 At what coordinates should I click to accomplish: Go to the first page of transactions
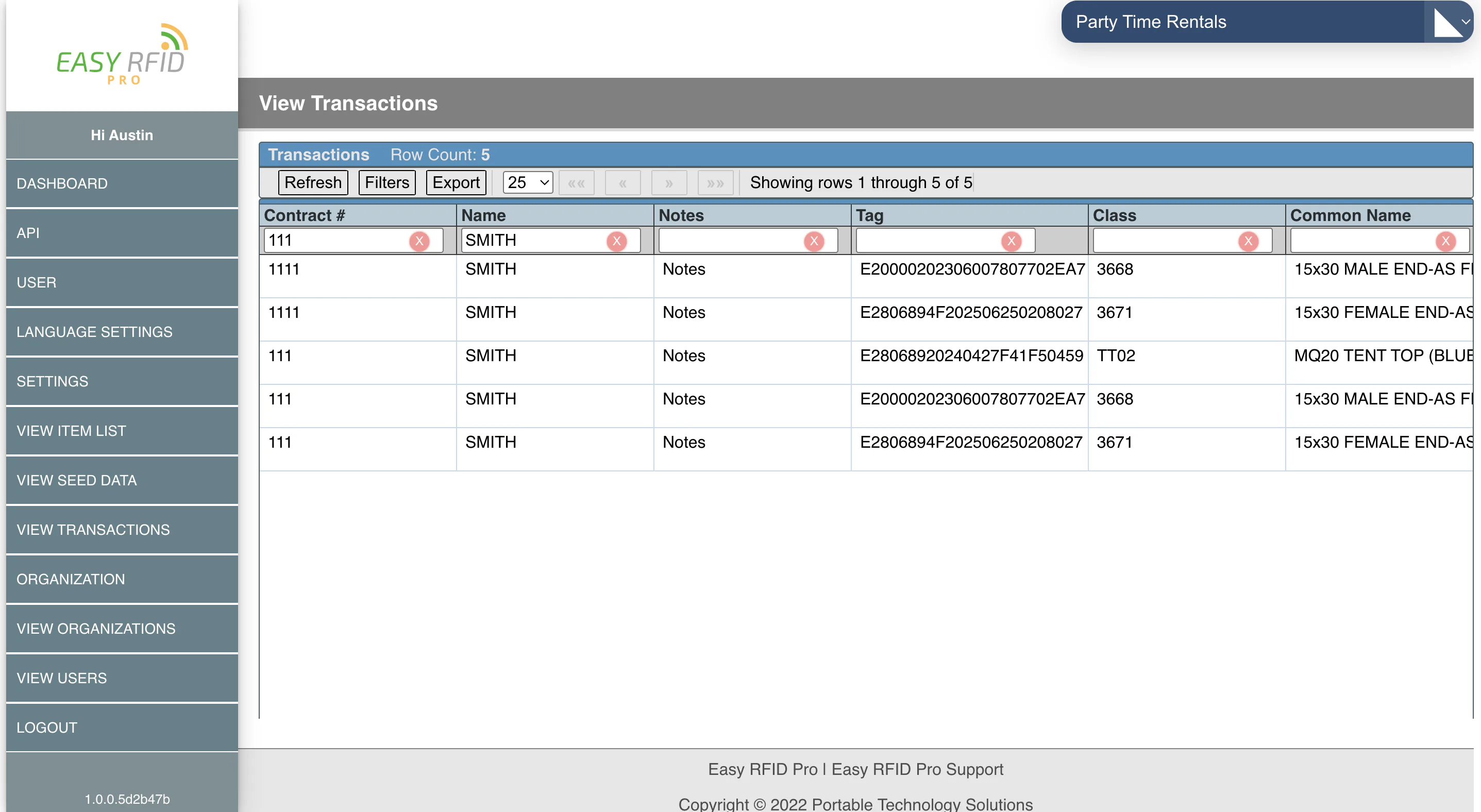point(576,183)
